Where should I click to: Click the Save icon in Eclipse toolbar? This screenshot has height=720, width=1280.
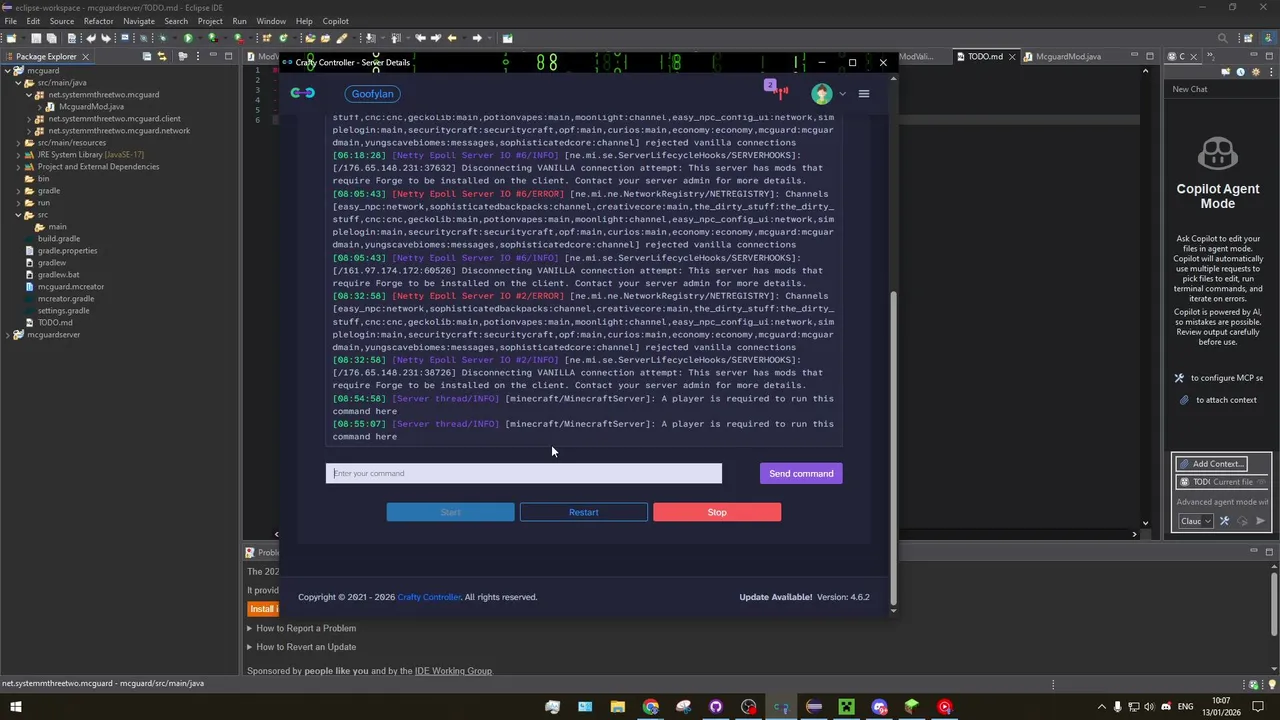[37, 38]
